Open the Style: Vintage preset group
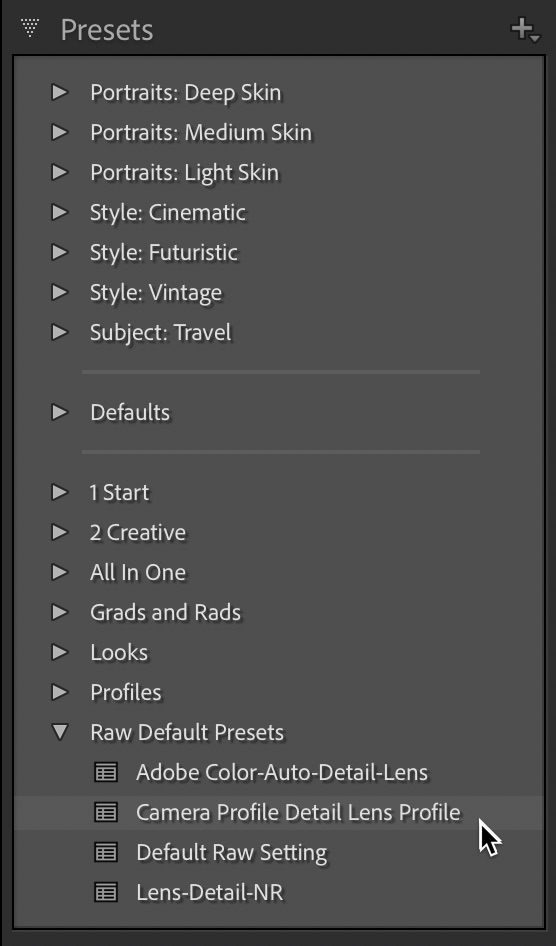 tap(60, 292)
